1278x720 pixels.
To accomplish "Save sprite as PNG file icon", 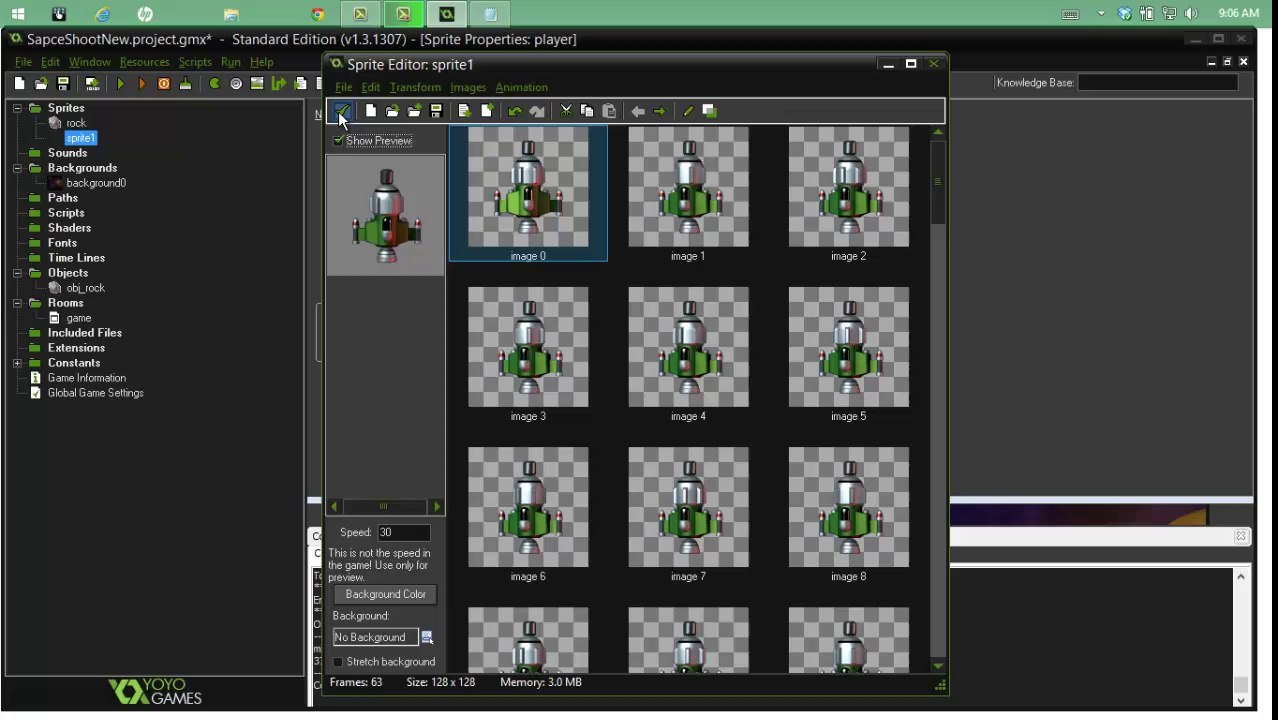I will click(436, 111).
